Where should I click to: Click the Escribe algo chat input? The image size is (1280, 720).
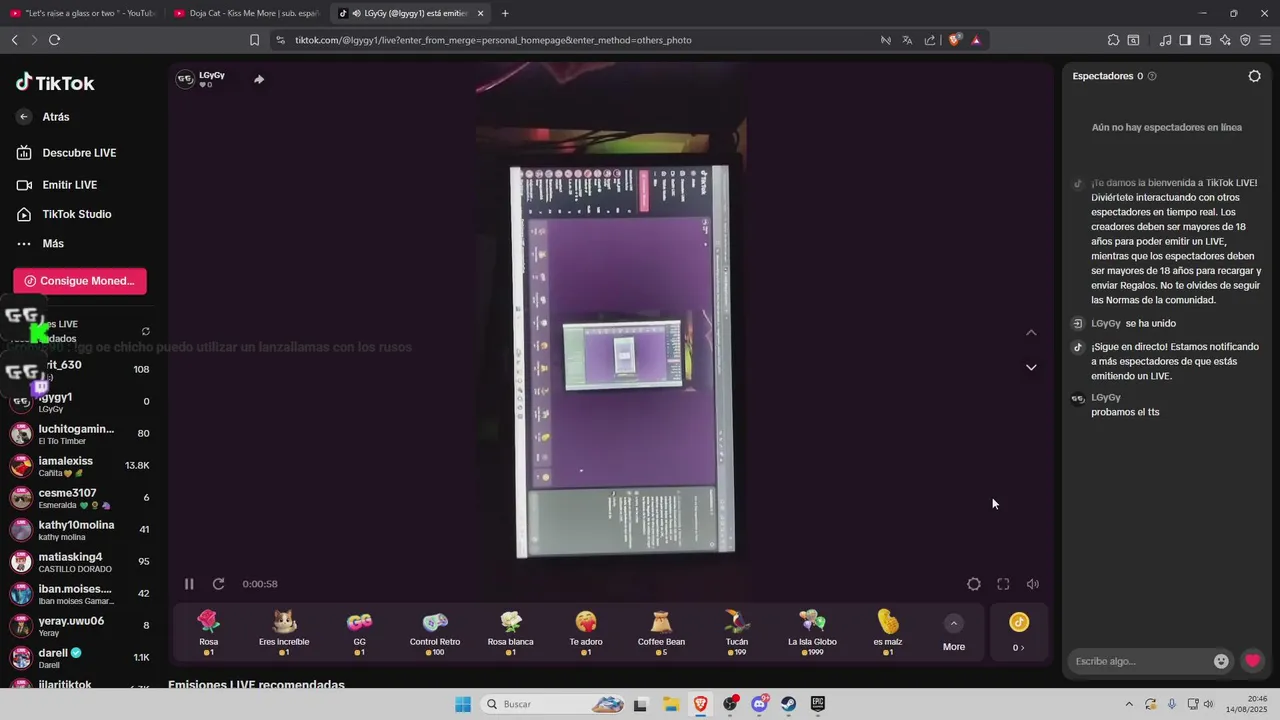(x=1140, y=661)
